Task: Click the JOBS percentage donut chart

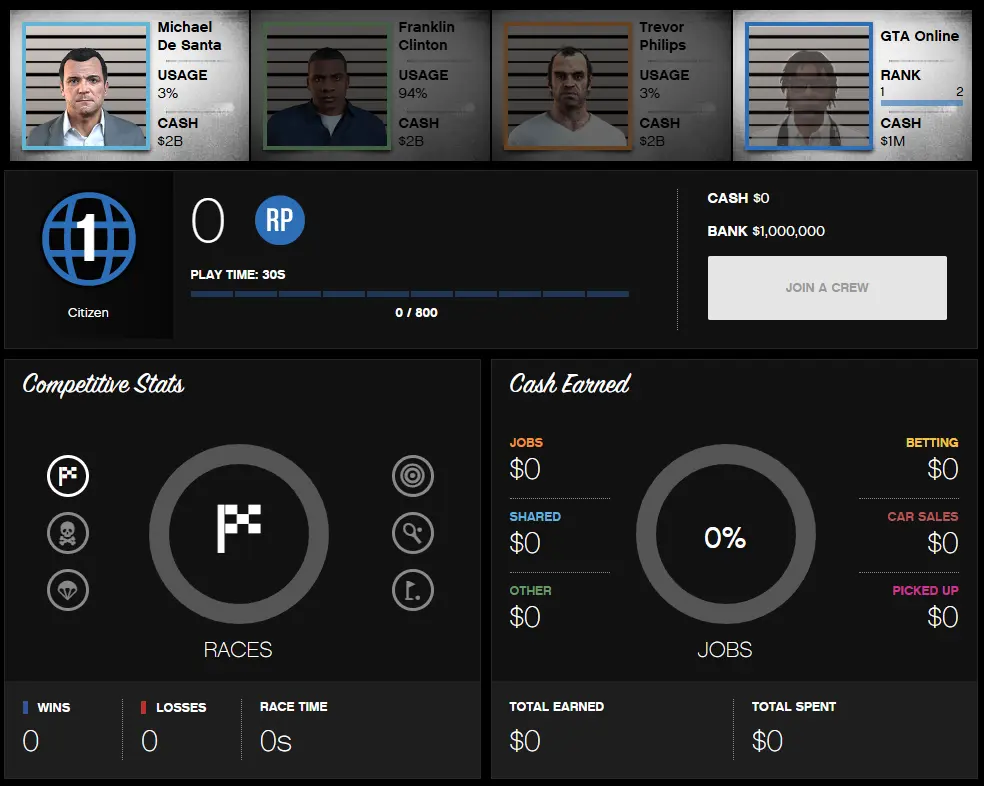Action: [725, 535]
